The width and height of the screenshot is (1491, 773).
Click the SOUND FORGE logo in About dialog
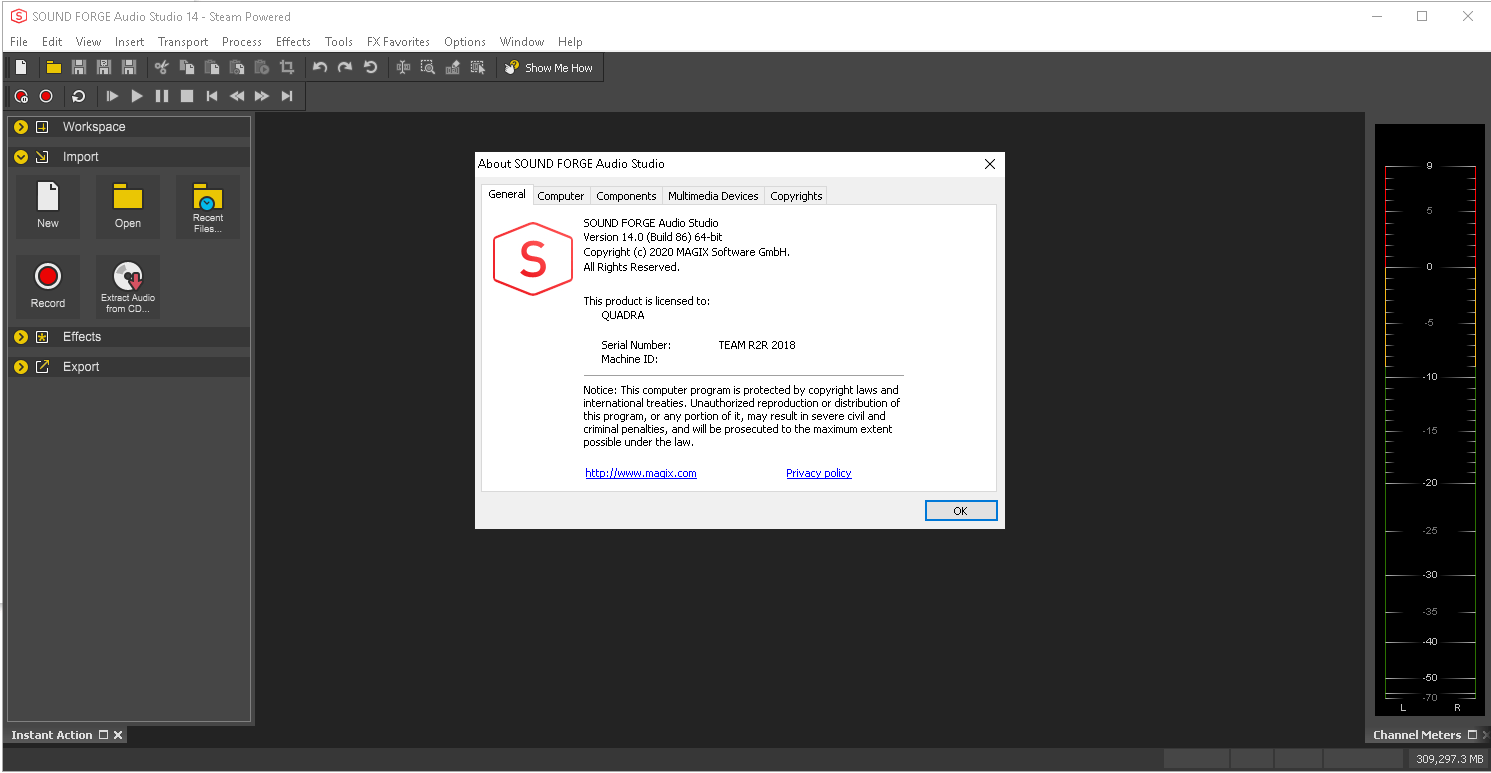pos(533,259)
